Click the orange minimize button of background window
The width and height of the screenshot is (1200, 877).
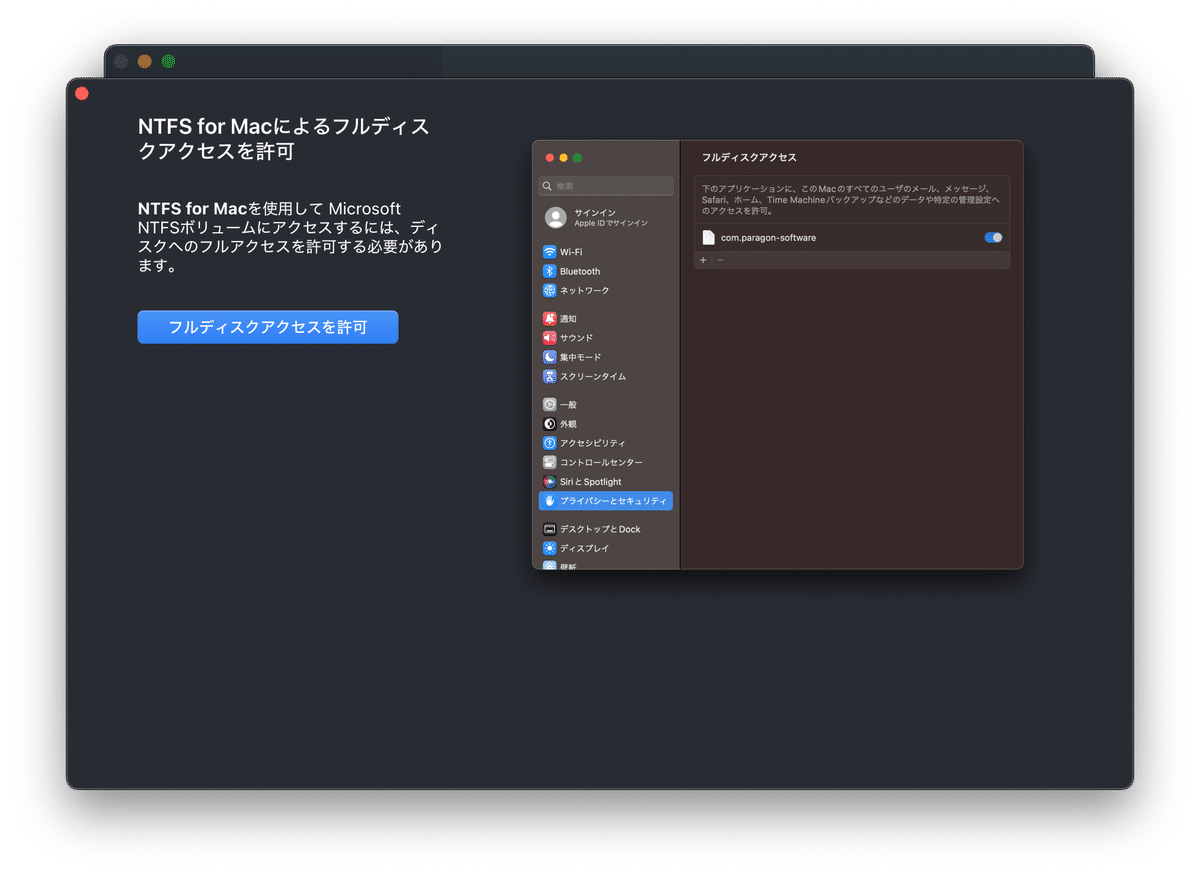(145, 61)
